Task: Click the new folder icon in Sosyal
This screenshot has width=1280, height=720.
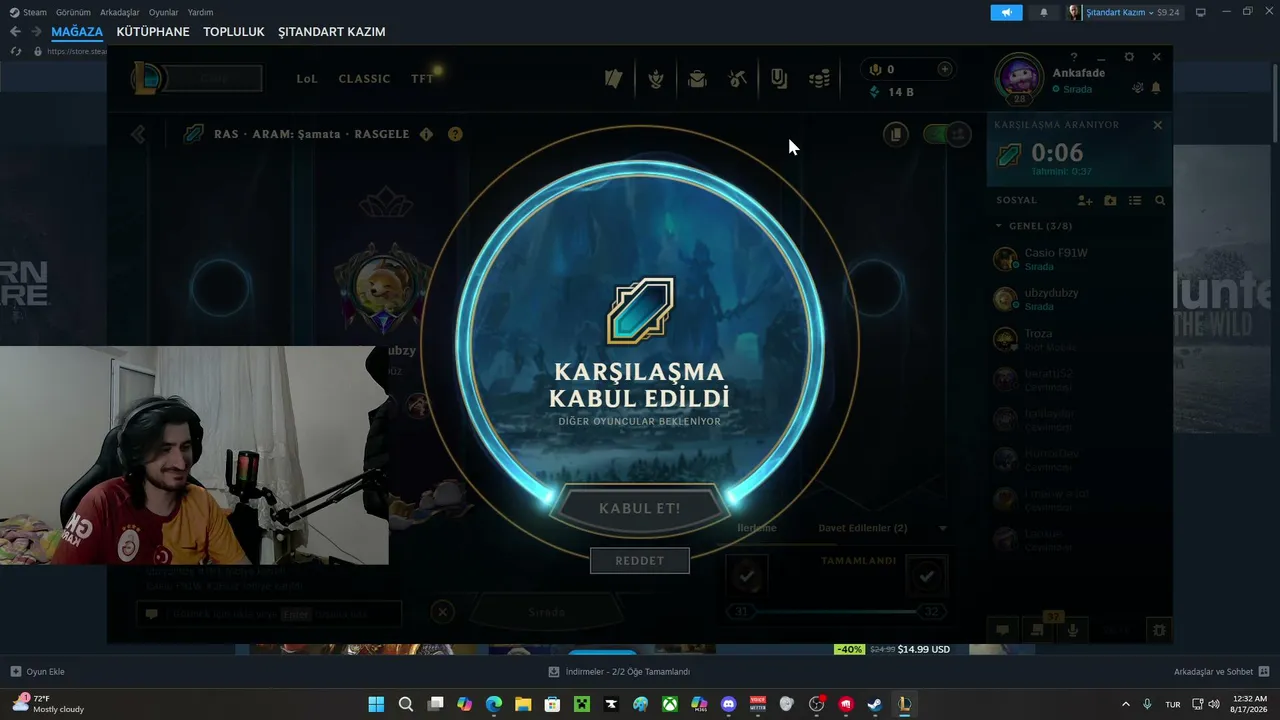Action: pyautogui.click(x=1110, y=201)
